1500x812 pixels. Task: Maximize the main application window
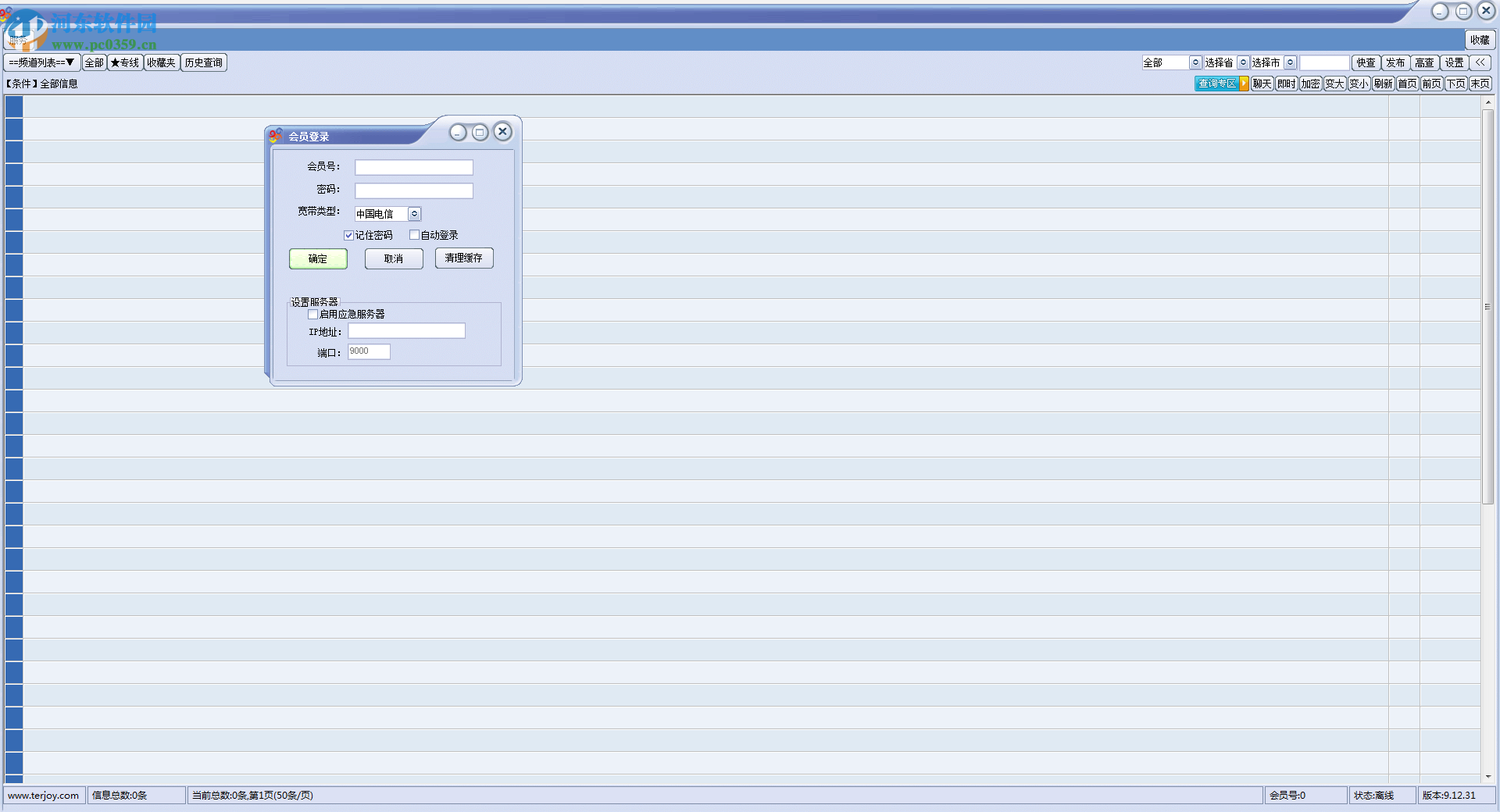coord(1463,12)
